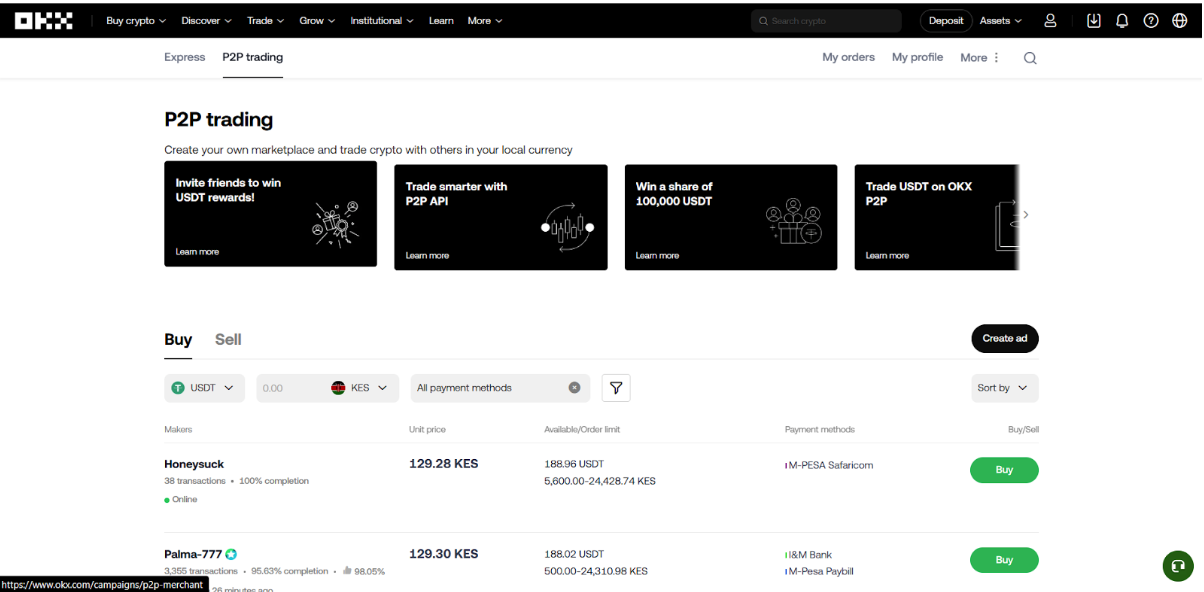This screenshot has width=1204, height=592.
Task: Open the Palma-777 maker profile
Action: point(193,554)
